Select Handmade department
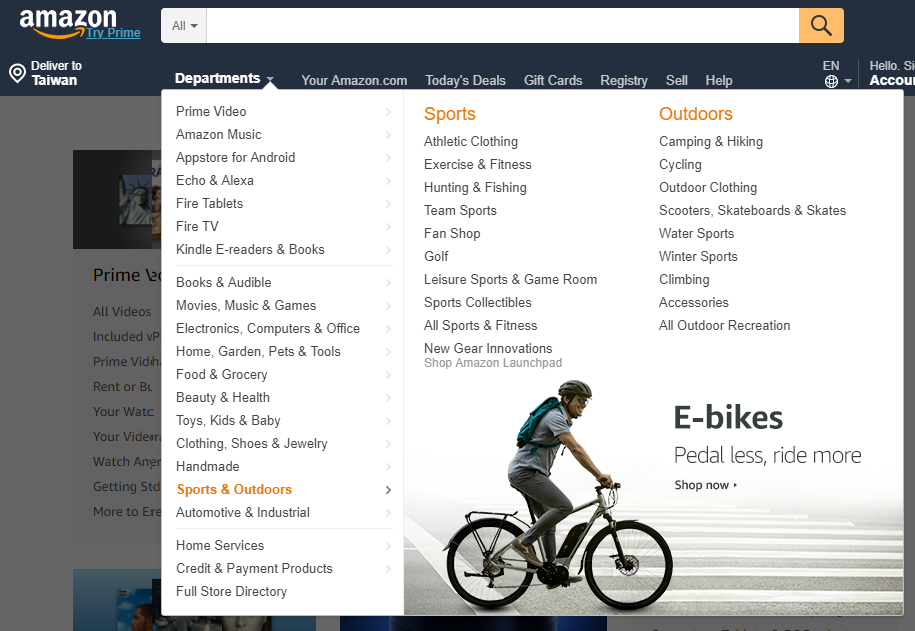Image resolution: width=915 pixels, height=631 pixels. click(x=208, y=466)
